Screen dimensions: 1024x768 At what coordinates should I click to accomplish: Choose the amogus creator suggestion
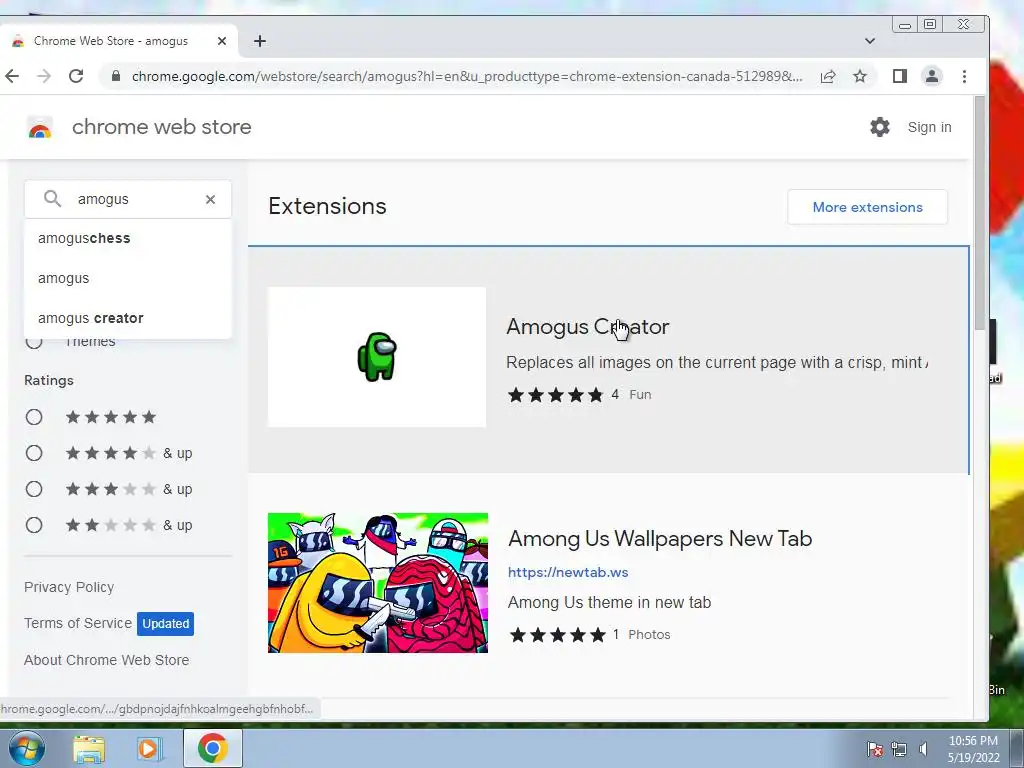pyautogui.click(x=128, y=318)
